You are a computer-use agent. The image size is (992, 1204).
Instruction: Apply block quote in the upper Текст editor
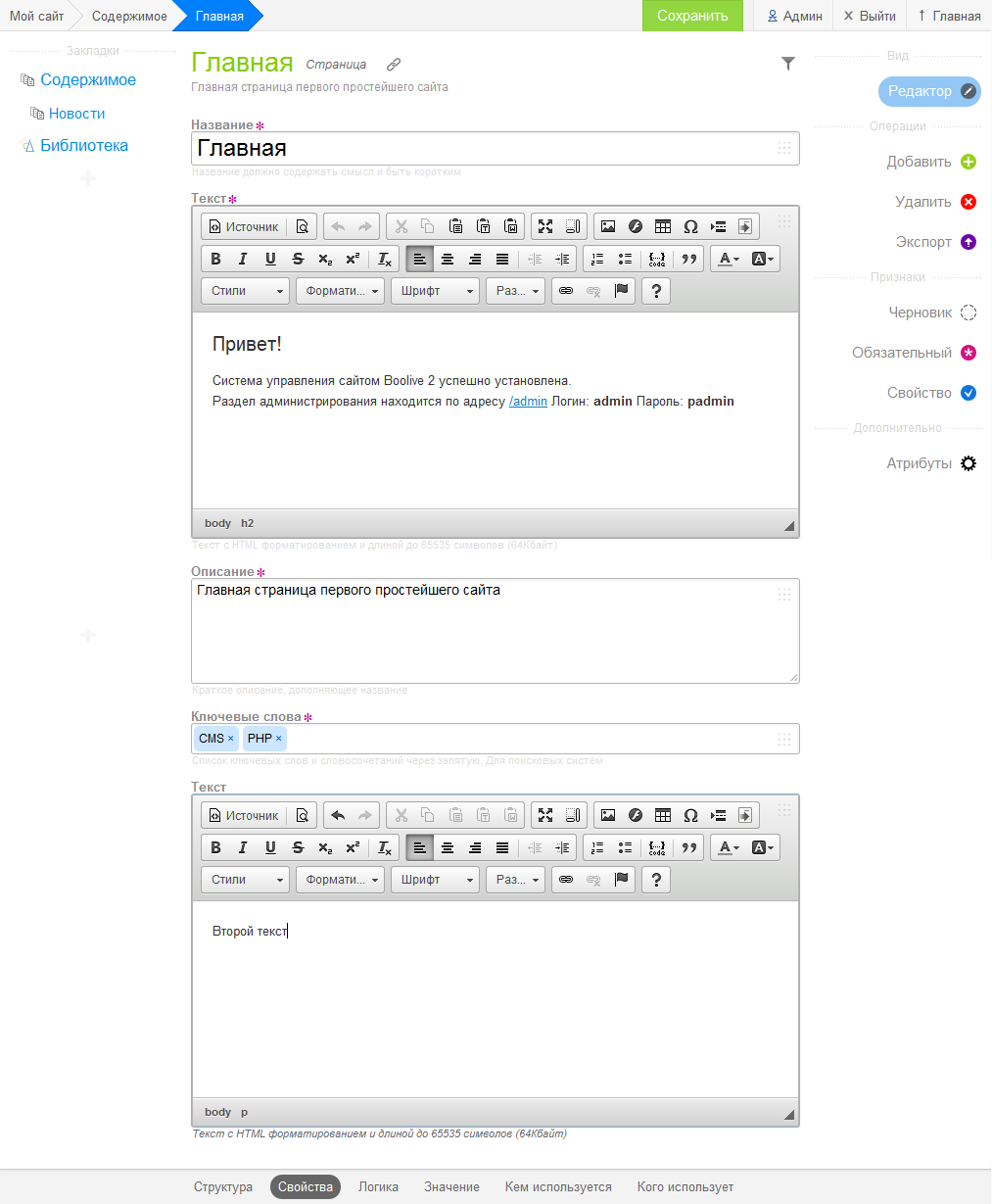(689, 259)
